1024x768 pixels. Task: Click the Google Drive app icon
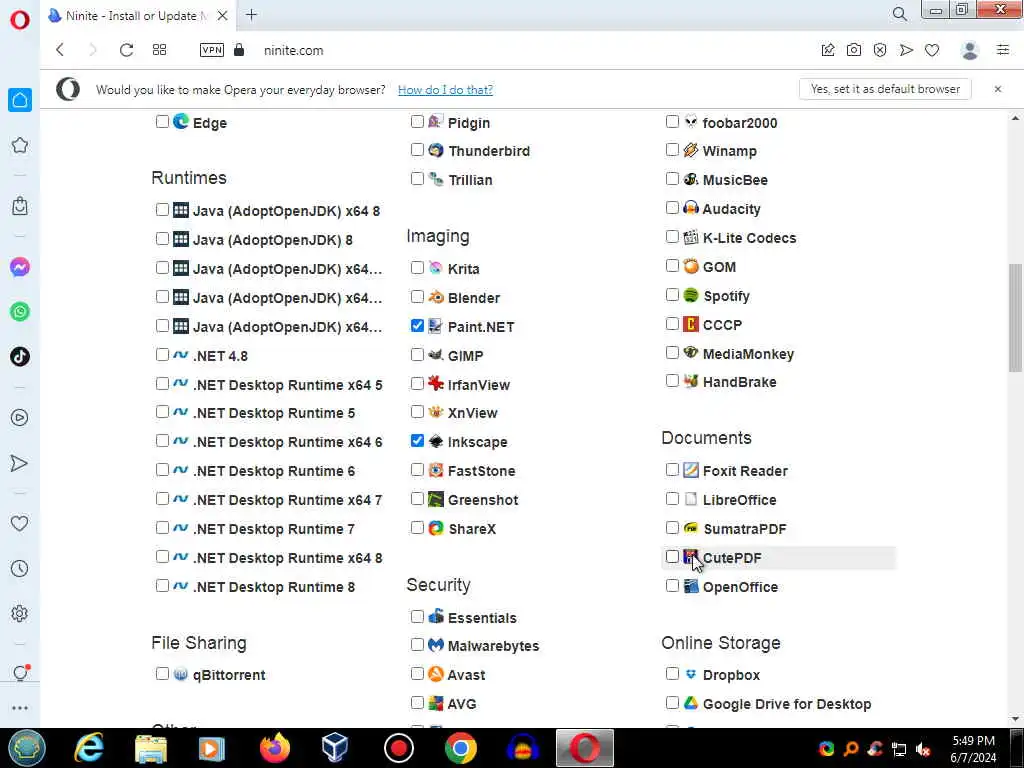[691, 703]
